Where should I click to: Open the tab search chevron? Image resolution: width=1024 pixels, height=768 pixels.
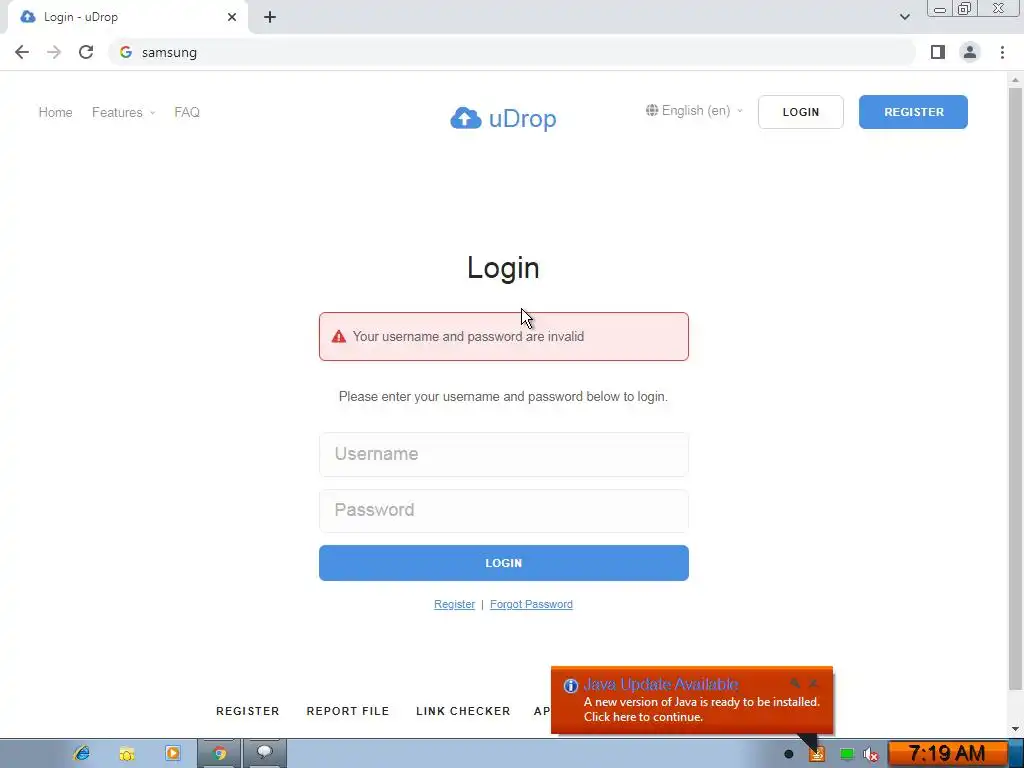click(904, 17)
